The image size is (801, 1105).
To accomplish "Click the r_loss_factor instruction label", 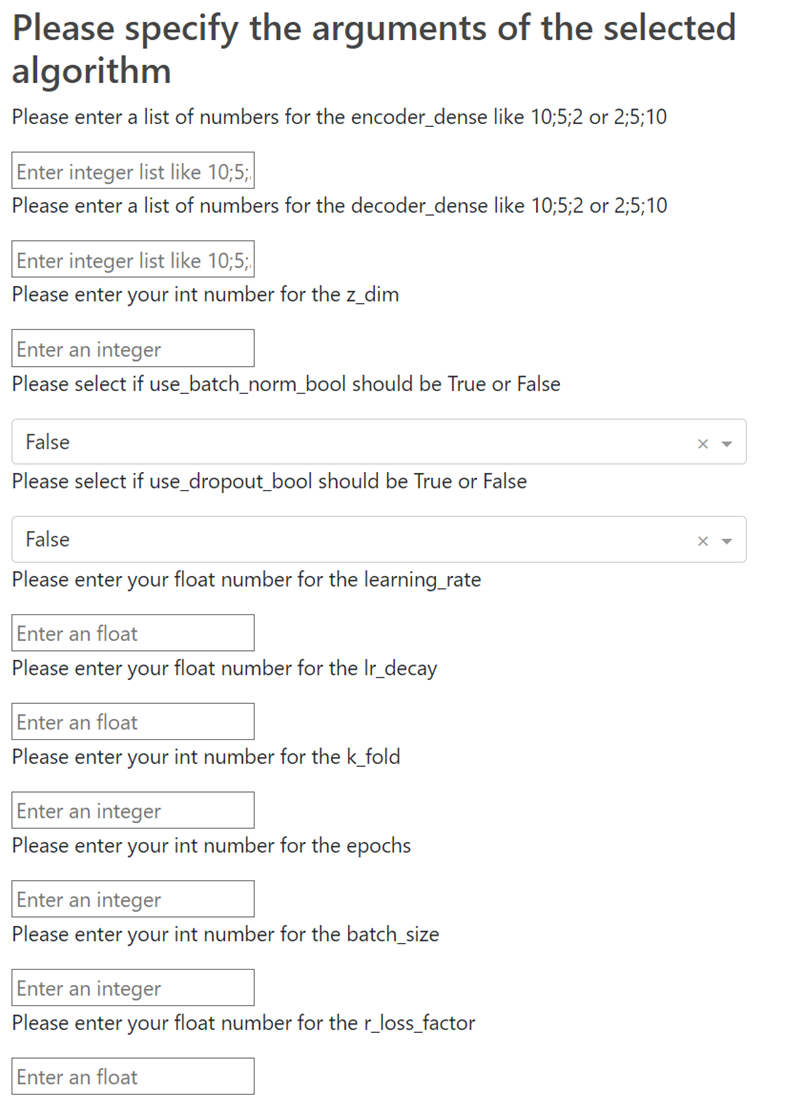I will click(x=244, y=1023).
